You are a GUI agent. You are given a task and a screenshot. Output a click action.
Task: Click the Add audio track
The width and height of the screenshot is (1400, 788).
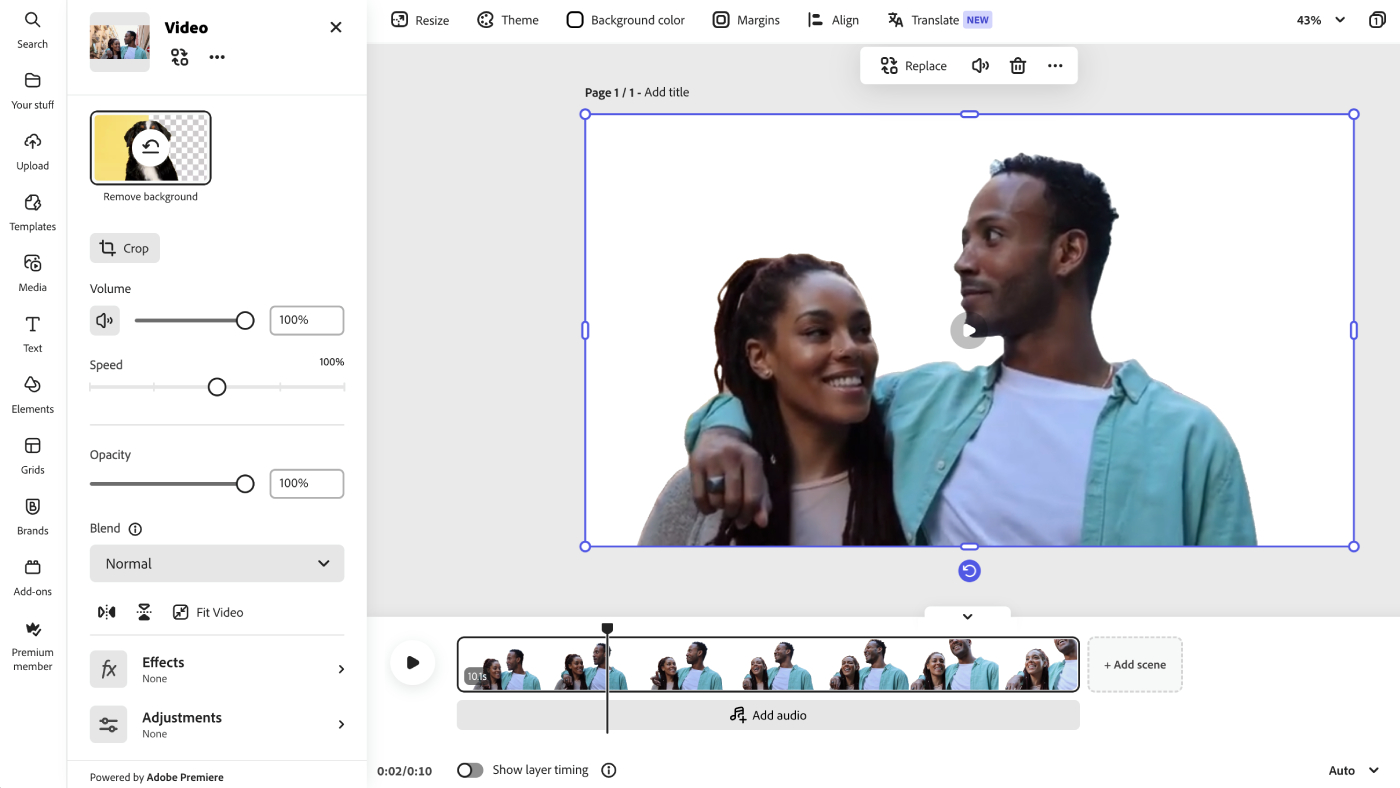[x=768, y=715]
